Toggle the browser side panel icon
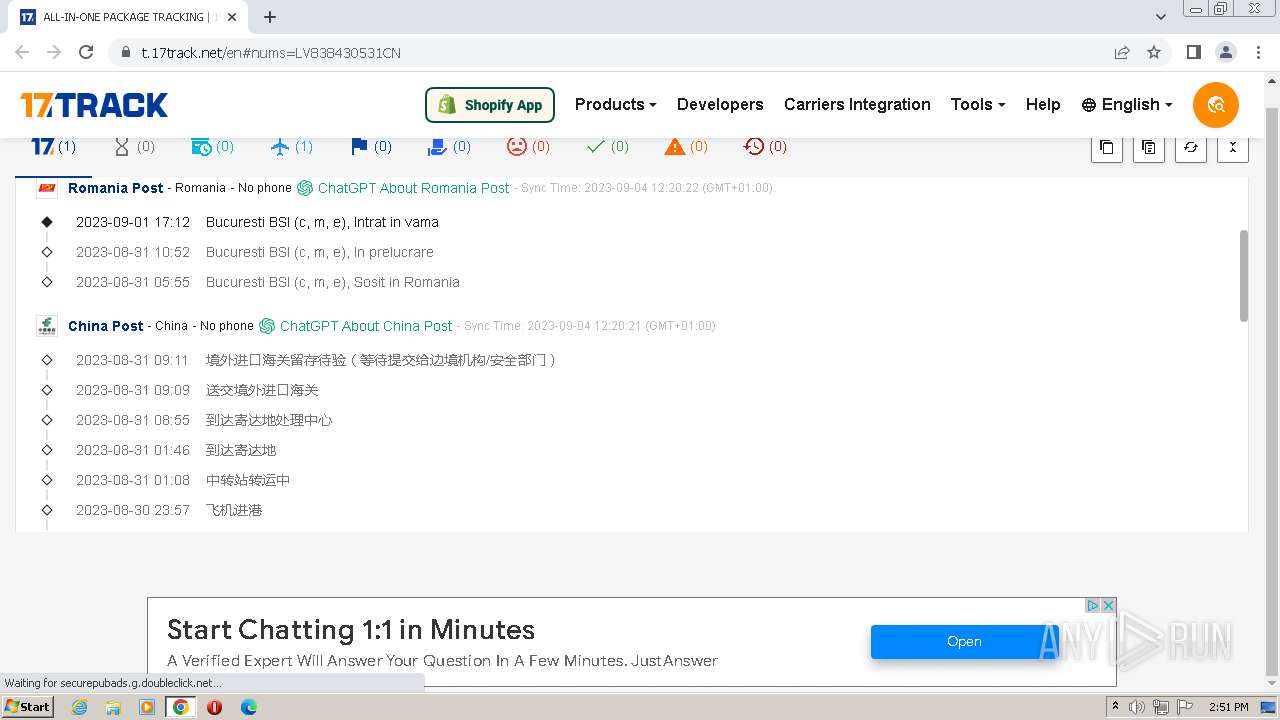Image resolution: width=1280 pixels, height=720 pixels. [x=1193, y=52]
